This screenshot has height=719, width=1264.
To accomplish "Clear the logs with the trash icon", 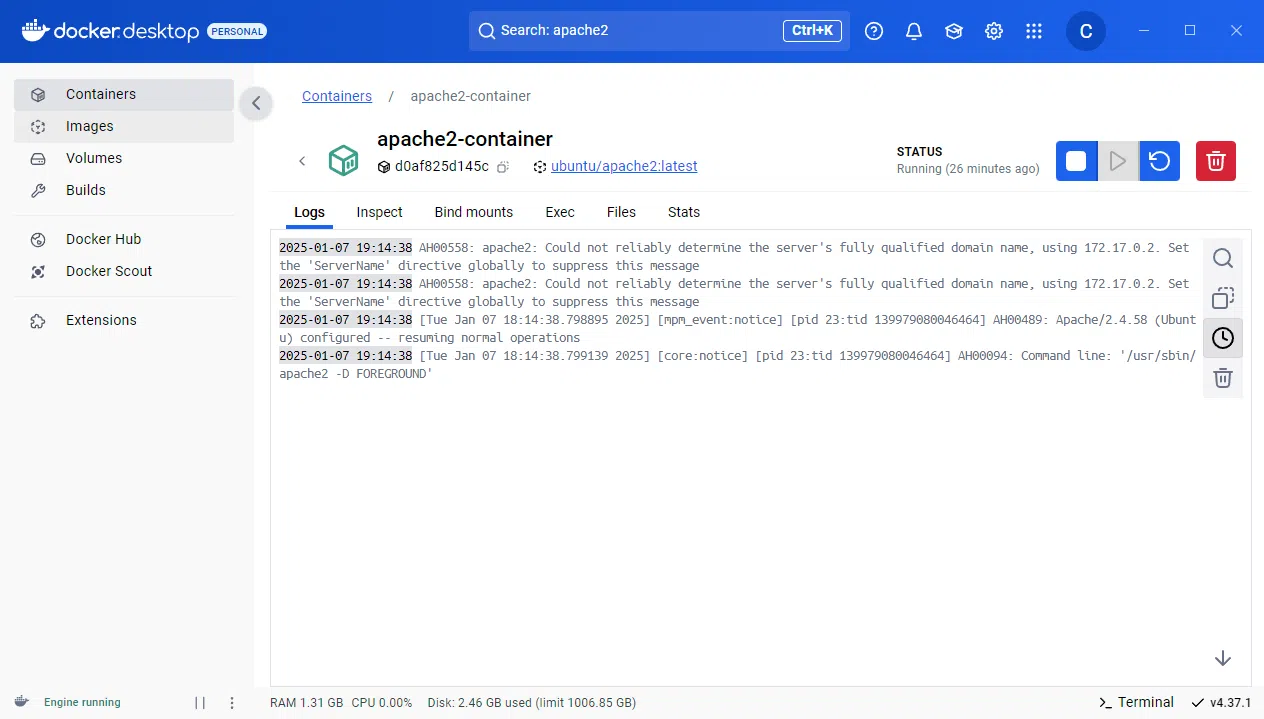I will click(1222, 377).
